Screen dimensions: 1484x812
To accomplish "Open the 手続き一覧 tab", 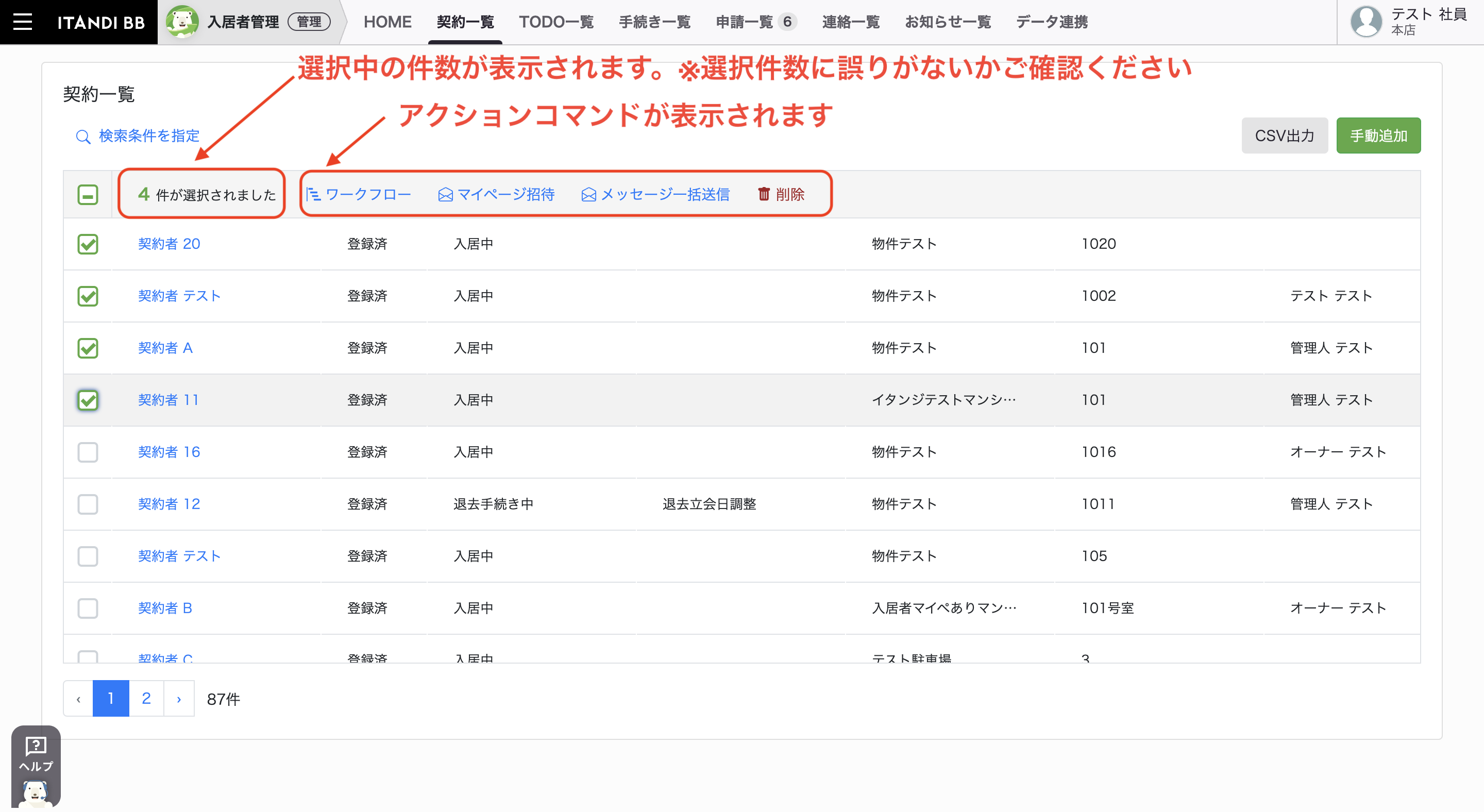I will tap(654, 22).
